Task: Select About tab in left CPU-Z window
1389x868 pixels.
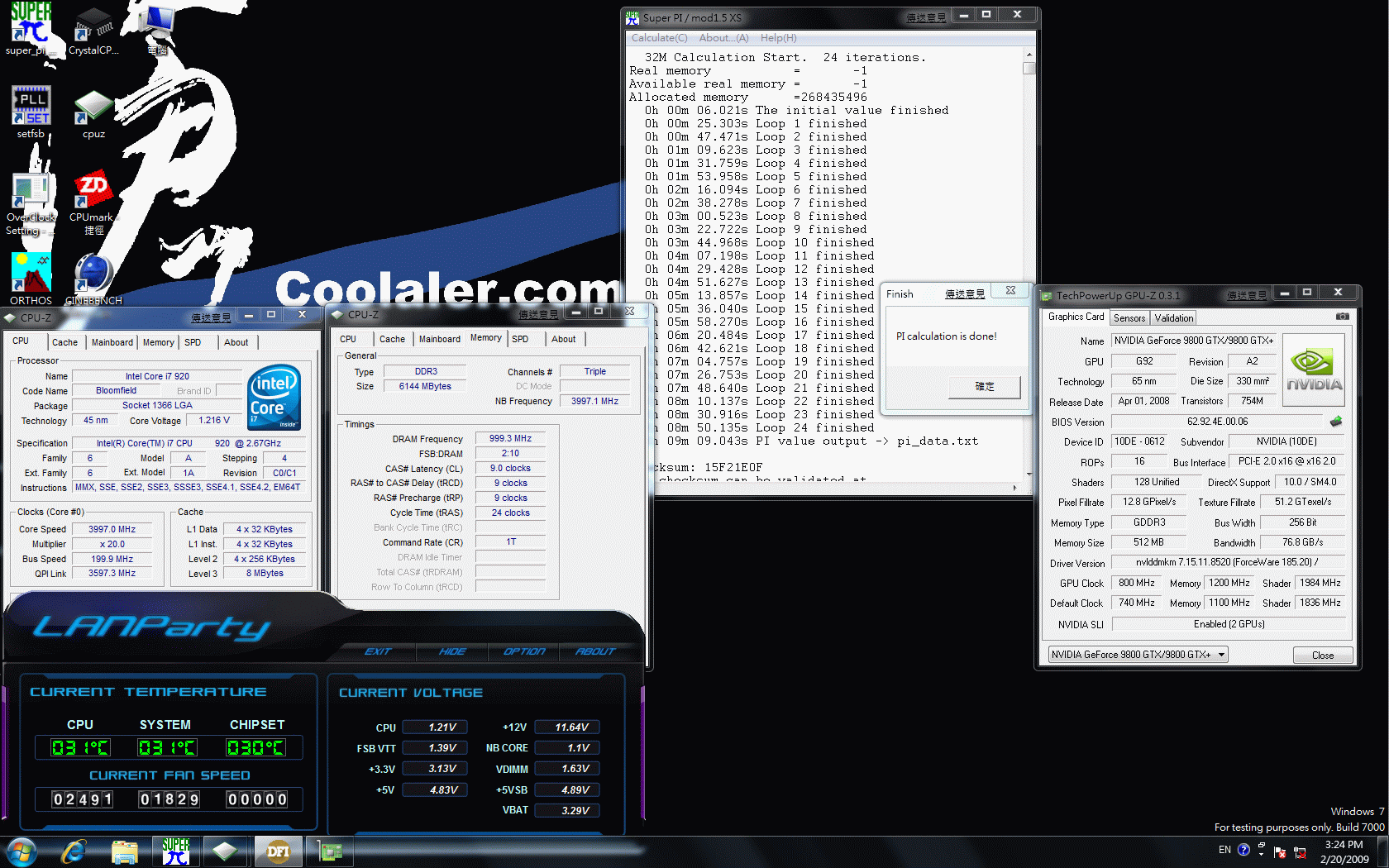Action: [236, 342]
